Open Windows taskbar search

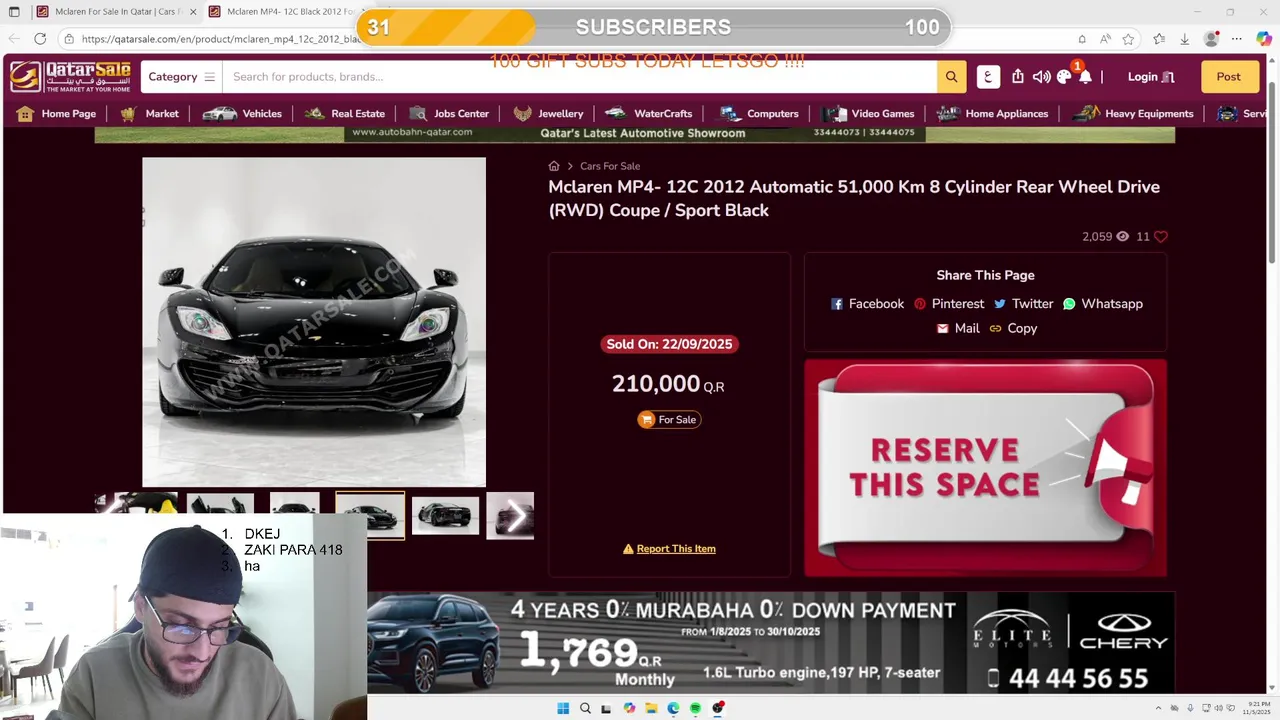point(585,708)
